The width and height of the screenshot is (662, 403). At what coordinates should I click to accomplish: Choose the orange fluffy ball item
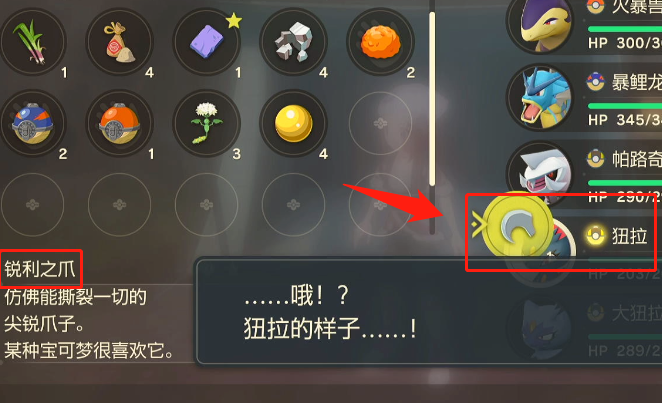pos(380,42)
